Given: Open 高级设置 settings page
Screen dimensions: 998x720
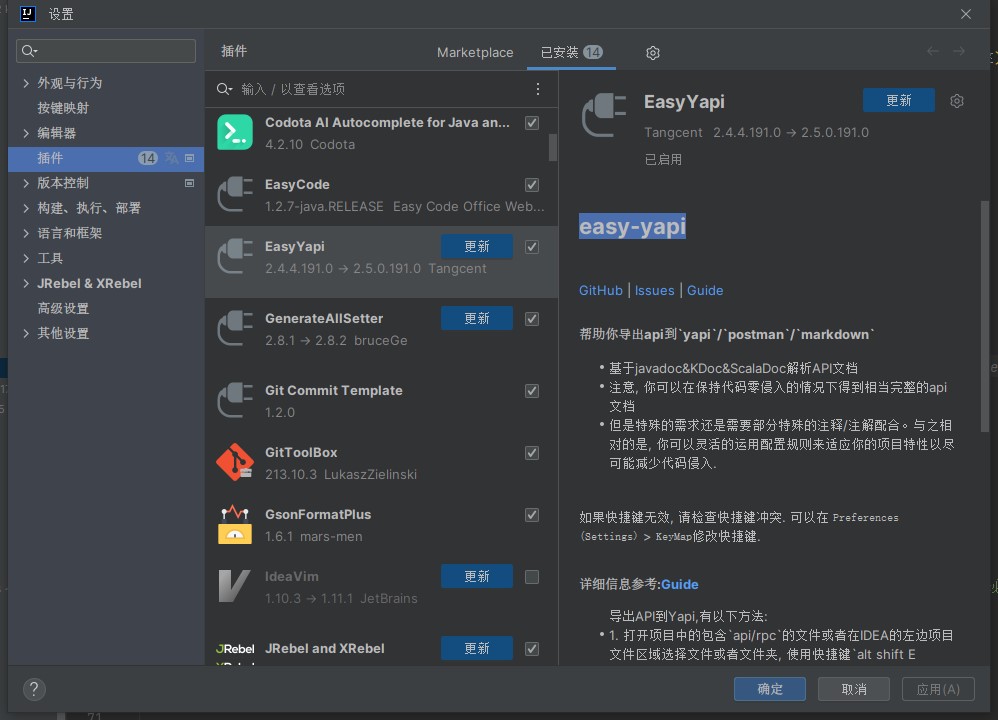Looking at the screenshot, I should coord(63,308).
